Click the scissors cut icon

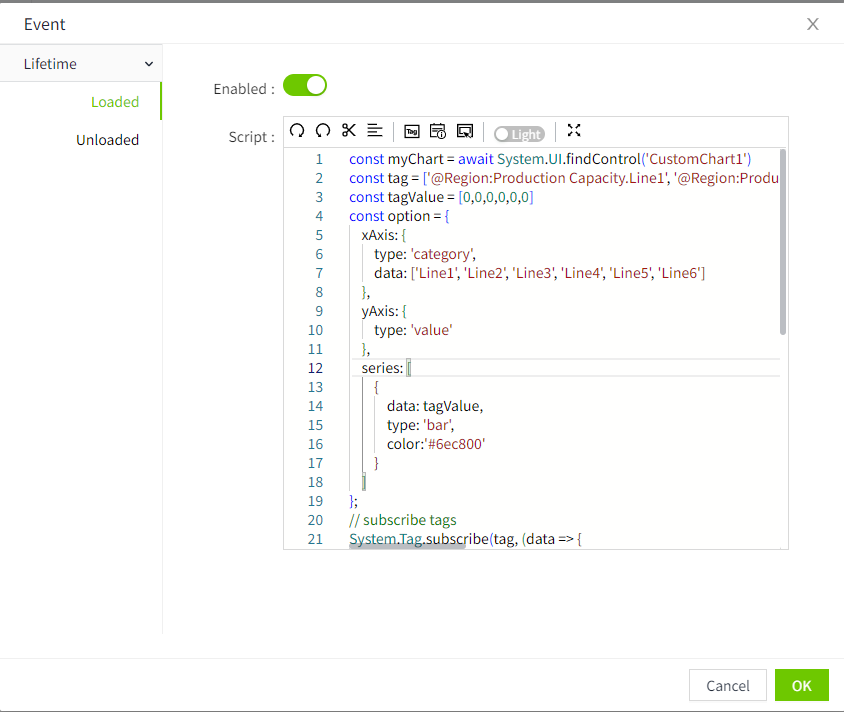click(349, 131)
